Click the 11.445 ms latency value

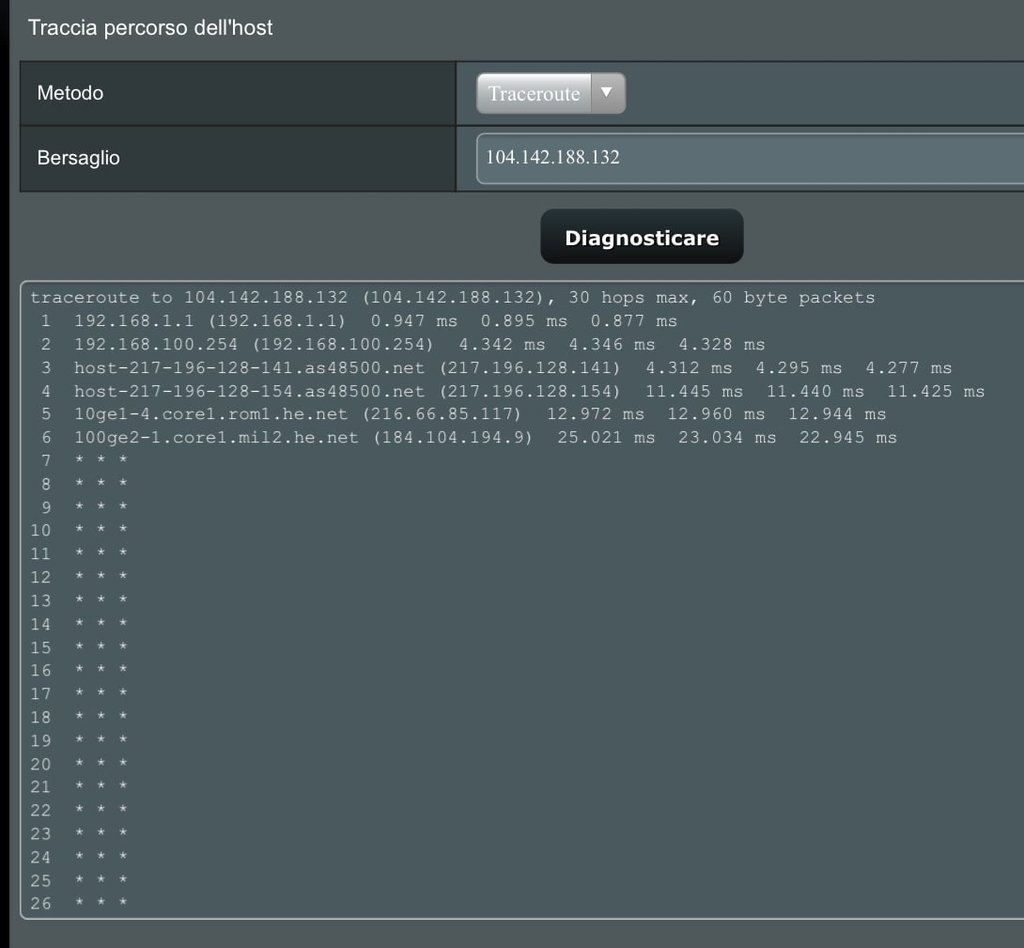[x=694, y=391]
